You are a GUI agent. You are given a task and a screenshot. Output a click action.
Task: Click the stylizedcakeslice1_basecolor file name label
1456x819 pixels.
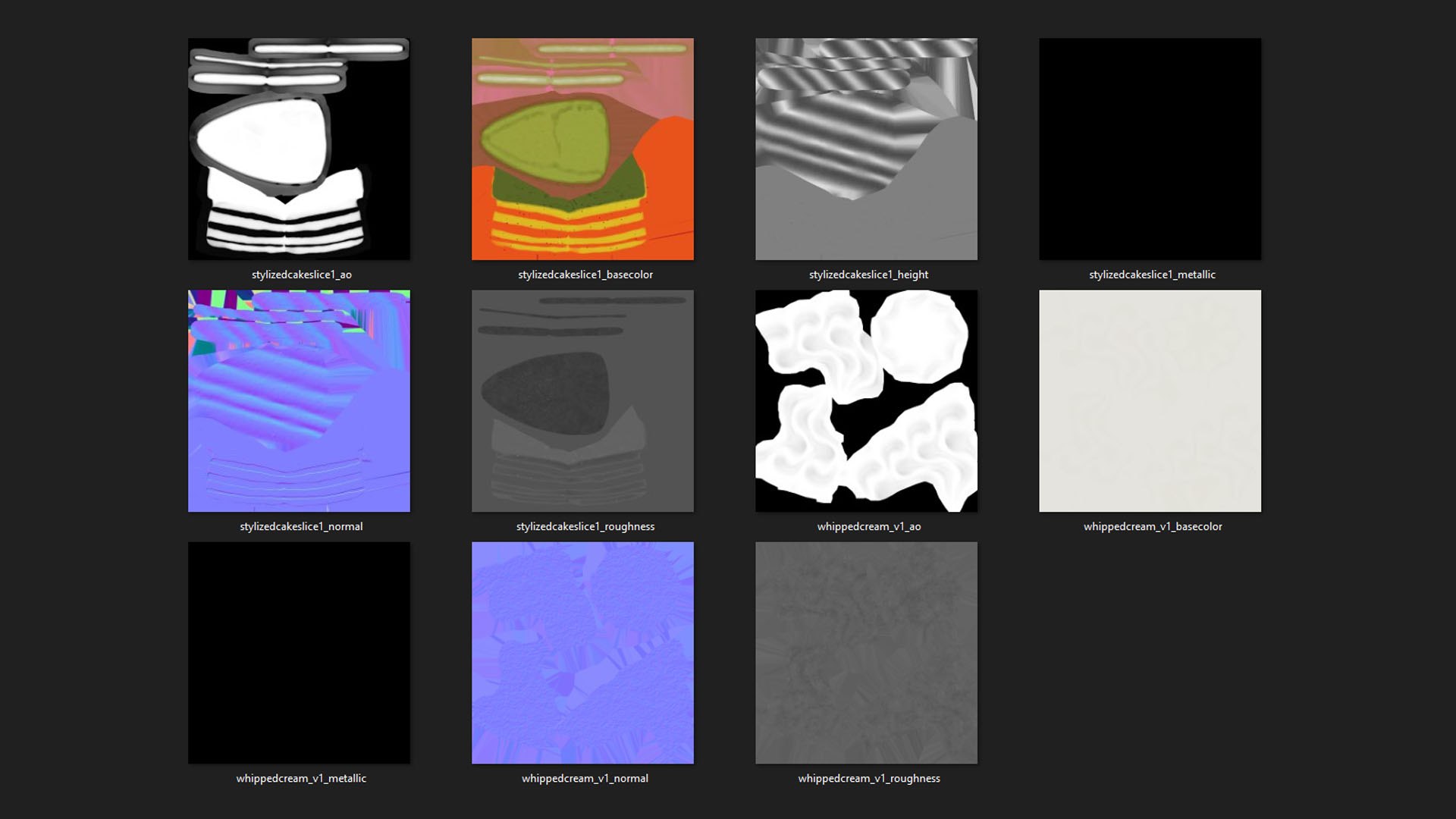click(x=585, y=275)
